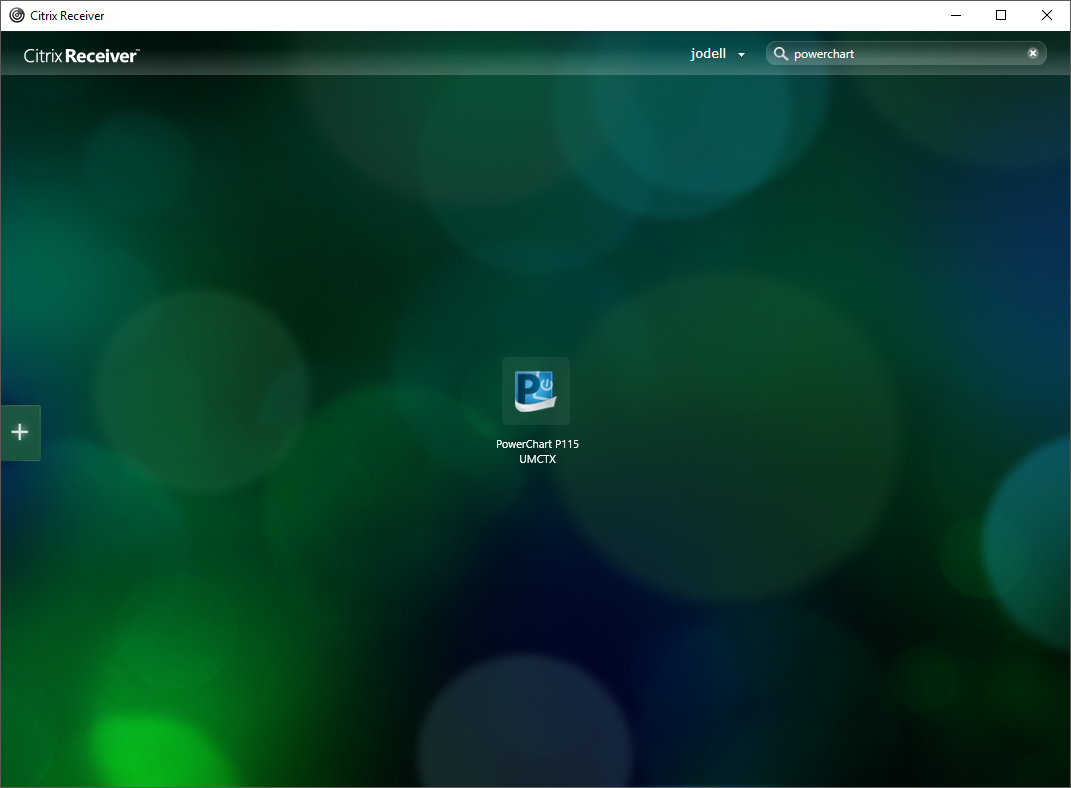Launch the PowerChart P115 UMCTX application

click(536, 391)
